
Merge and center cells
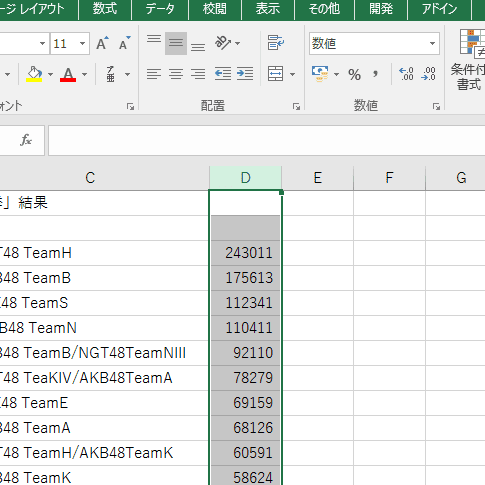click(276, 74)
